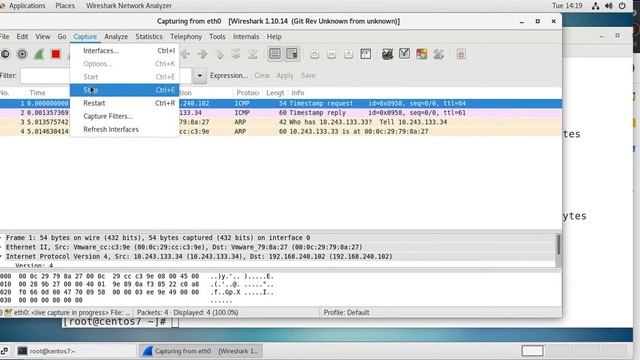Open the power menu icon
The height and width of the screenshot is (360, 640).
(x=622, y=6)
